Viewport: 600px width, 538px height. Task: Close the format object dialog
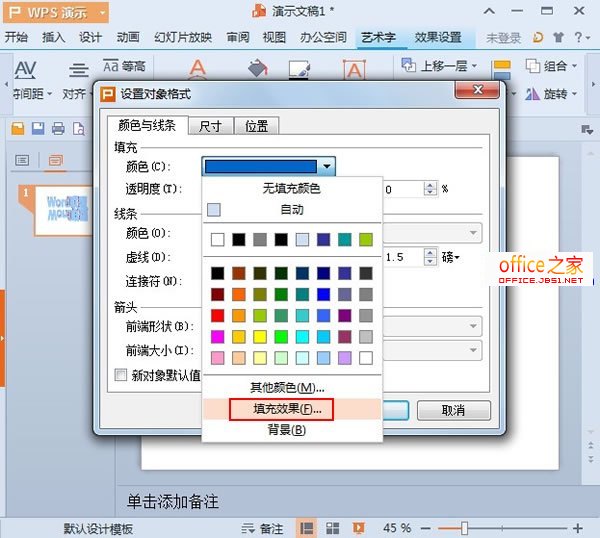(477, 90)
